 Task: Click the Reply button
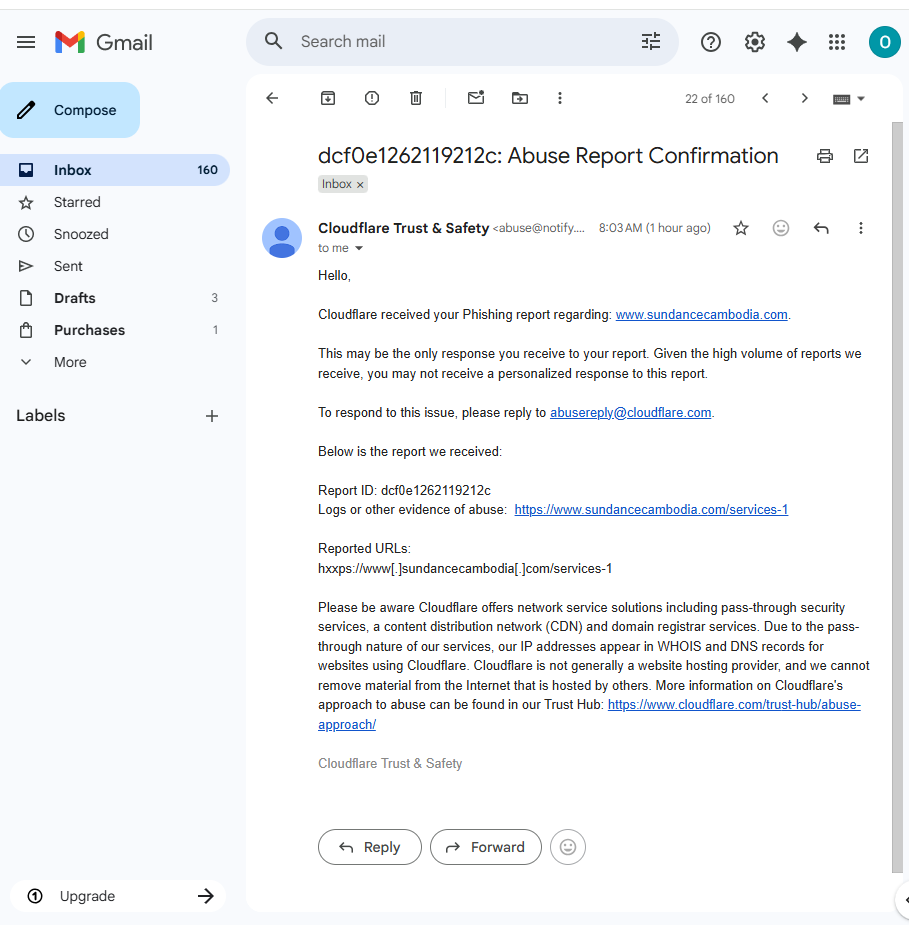pos(370,847)
